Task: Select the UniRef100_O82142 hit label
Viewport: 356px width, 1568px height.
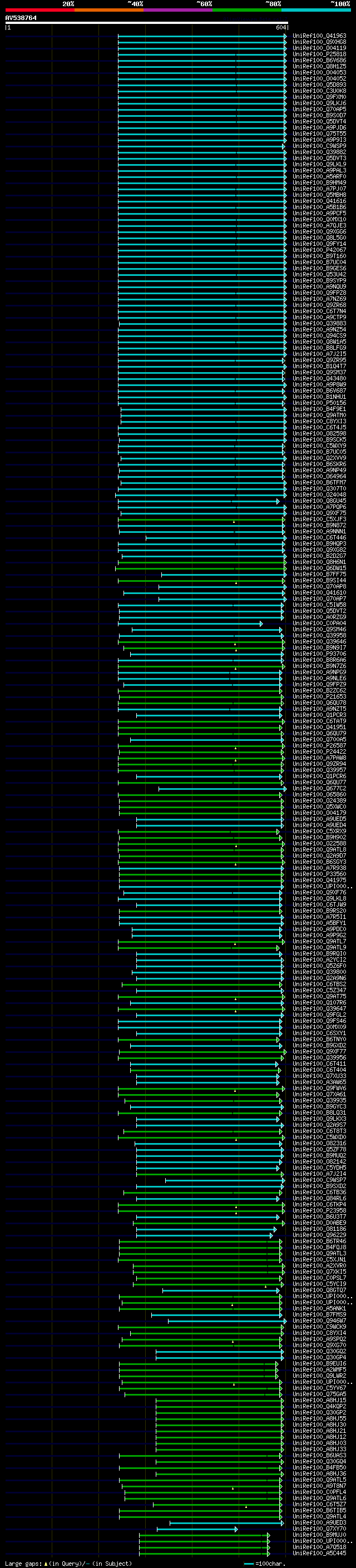Action: pyautogui.click(x=319, y=1162)
